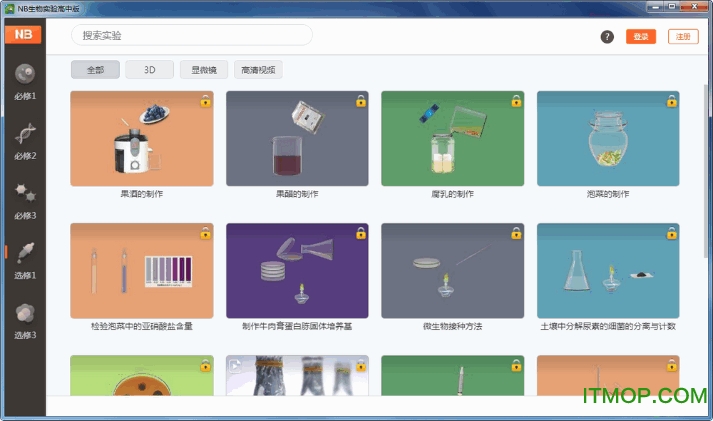Click the app icon in title bar
The height and width of the screenshot is (421, 713).
click(9, 8)
